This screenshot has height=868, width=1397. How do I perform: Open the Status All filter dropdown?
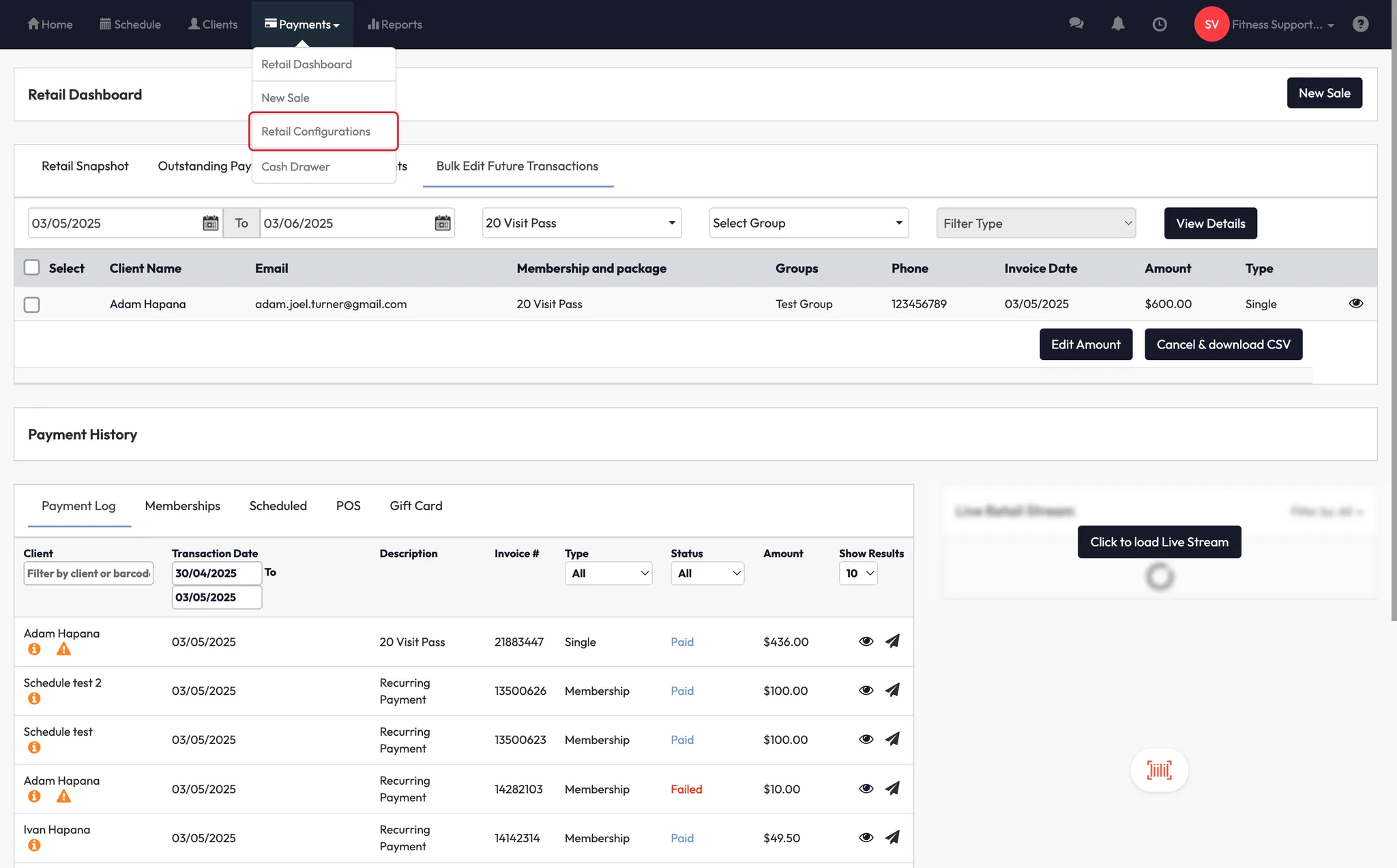(707, 573)
